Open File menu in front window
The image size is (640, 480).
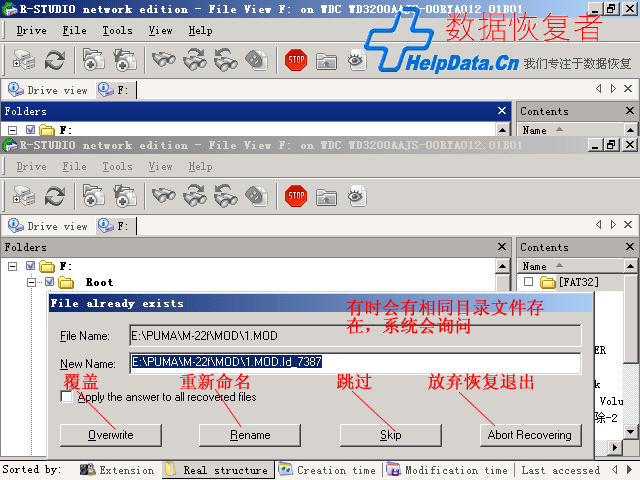point(74,167)
